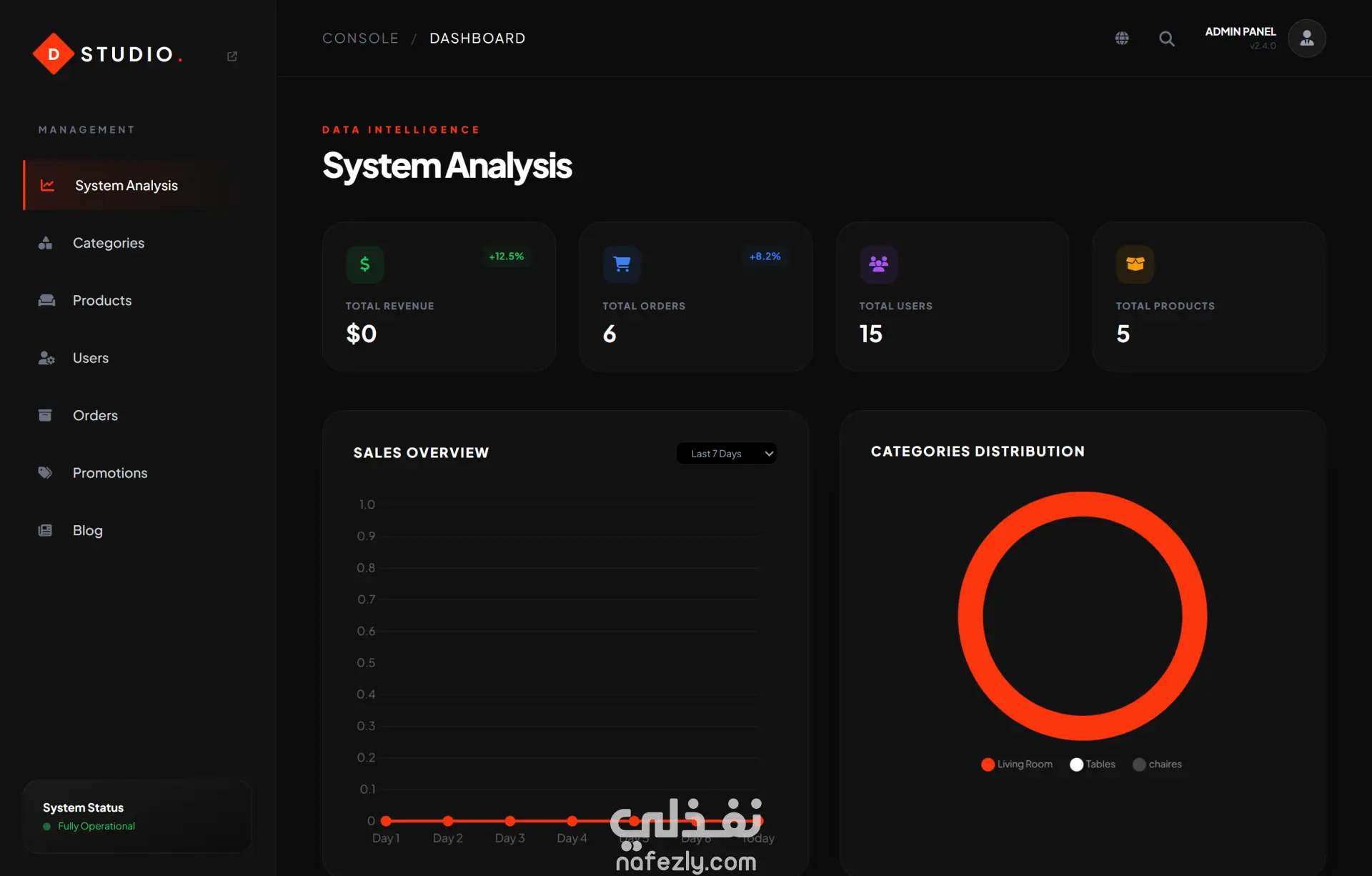Open external link icon beside Studio logo
The width and height of the screenshot is (1372, 876).
click(232, 56)
